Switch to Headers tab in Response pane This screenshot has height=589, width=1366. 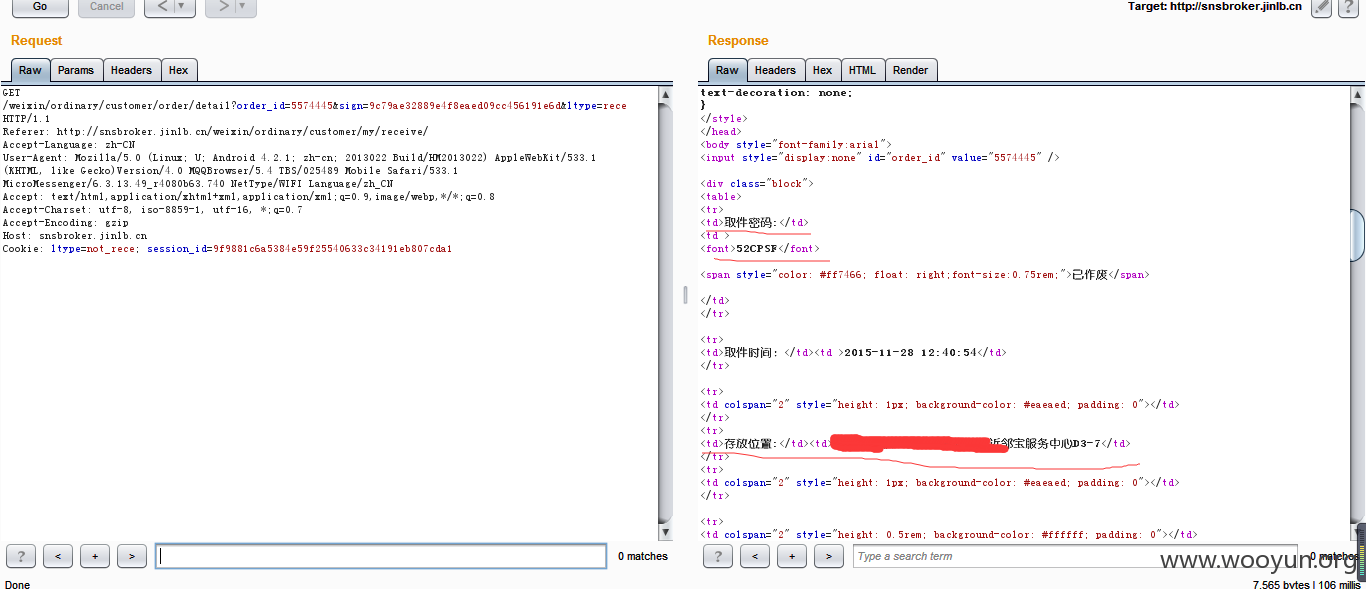click(x=775, y=70)
